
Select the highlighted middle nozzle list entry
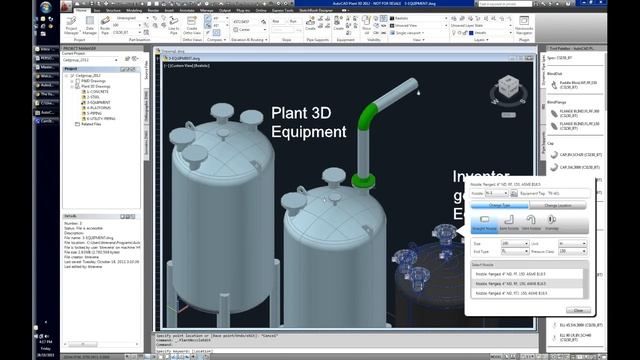[x=527, y=284]
